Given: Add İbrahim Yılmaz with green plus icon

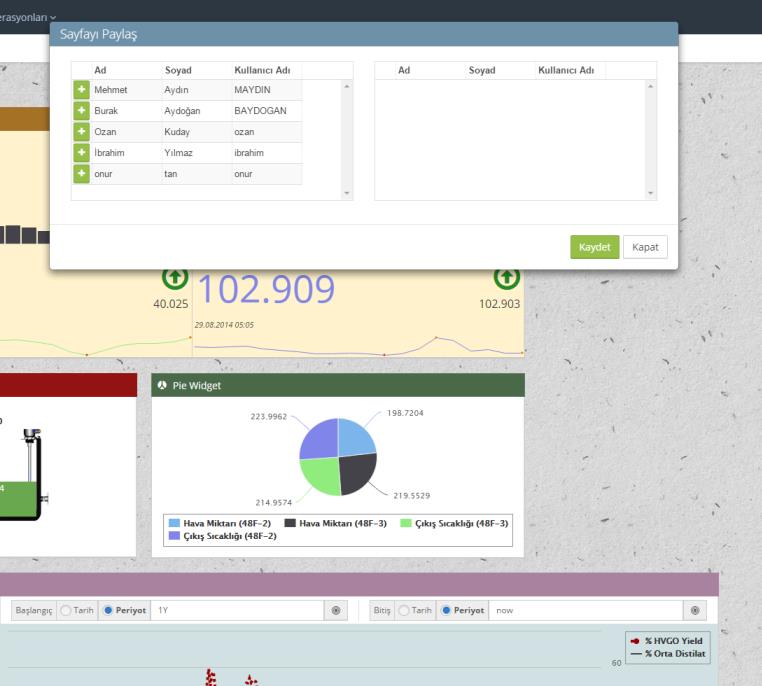Looking at the screenshot, I should (x=82, y=153).
